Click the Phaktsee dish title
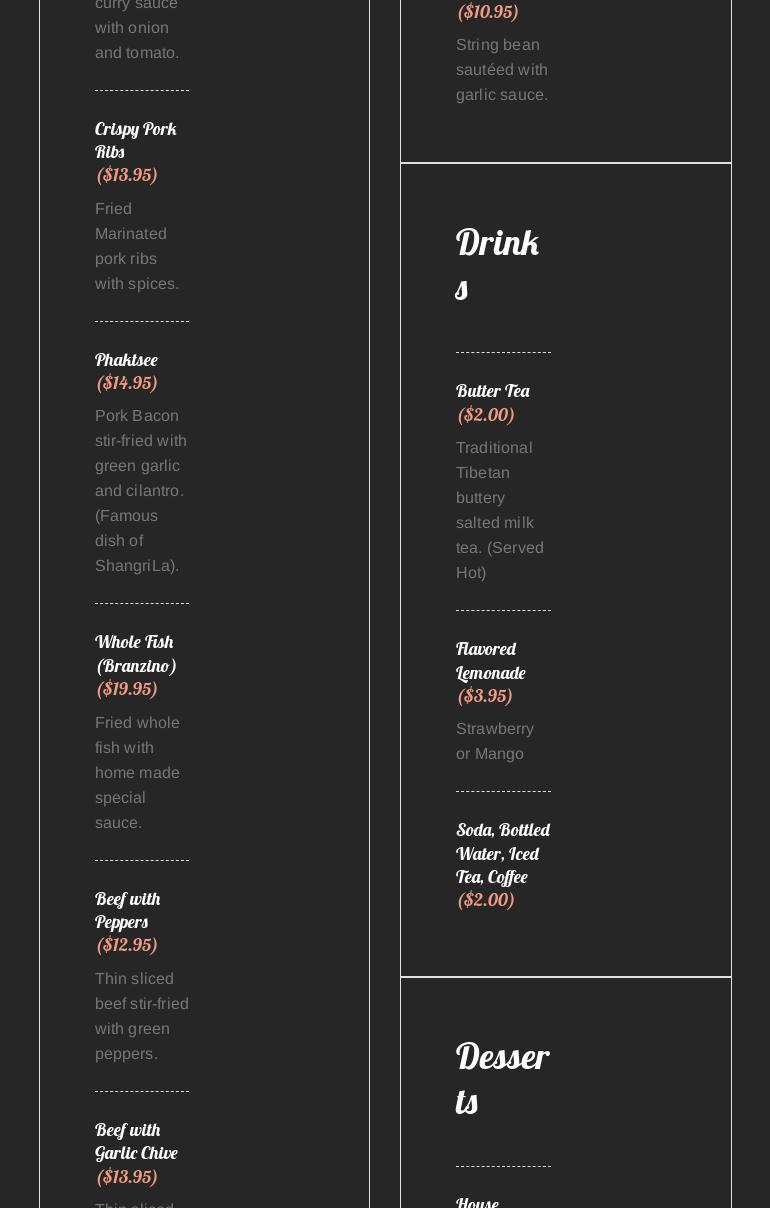Viewport: 770px width, 1208px height. point(126,360)
